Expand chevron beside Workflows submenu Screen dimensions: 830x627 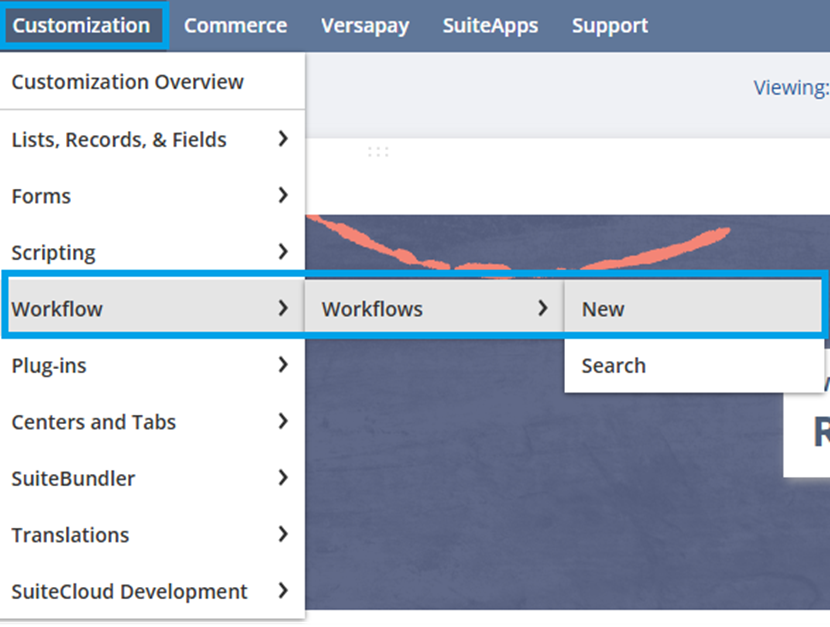(543, 308)
